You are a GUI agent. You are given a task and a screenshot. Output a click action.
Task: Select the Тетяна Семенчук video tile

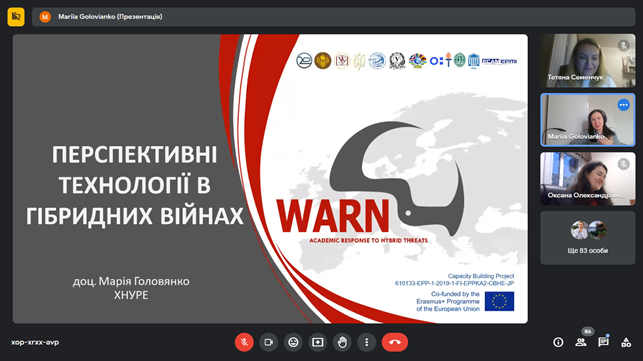(x=588, y=61)
